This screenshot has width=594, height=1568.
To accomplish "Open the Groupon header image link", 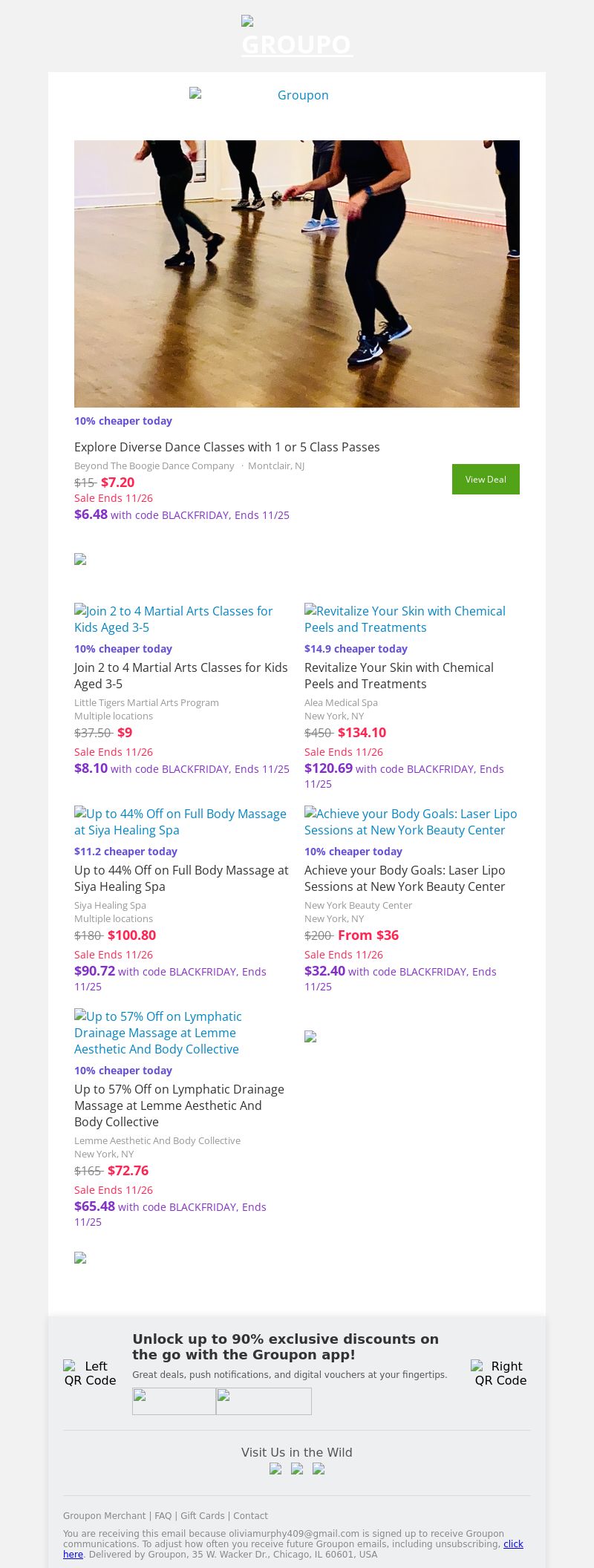I will click(296, 95).
